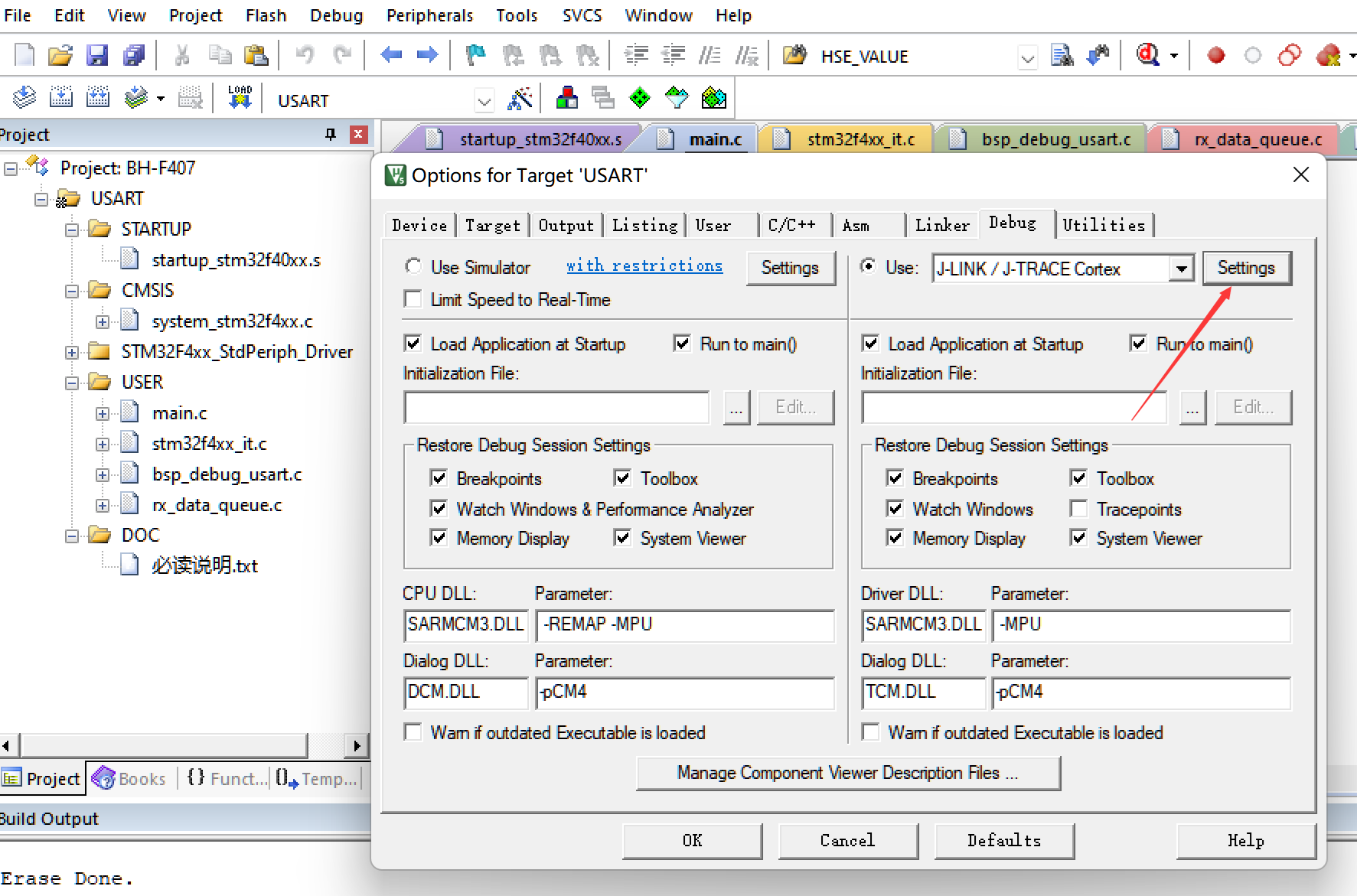
Task: Click the Download to flash LOAD icon
Action: 240,98
